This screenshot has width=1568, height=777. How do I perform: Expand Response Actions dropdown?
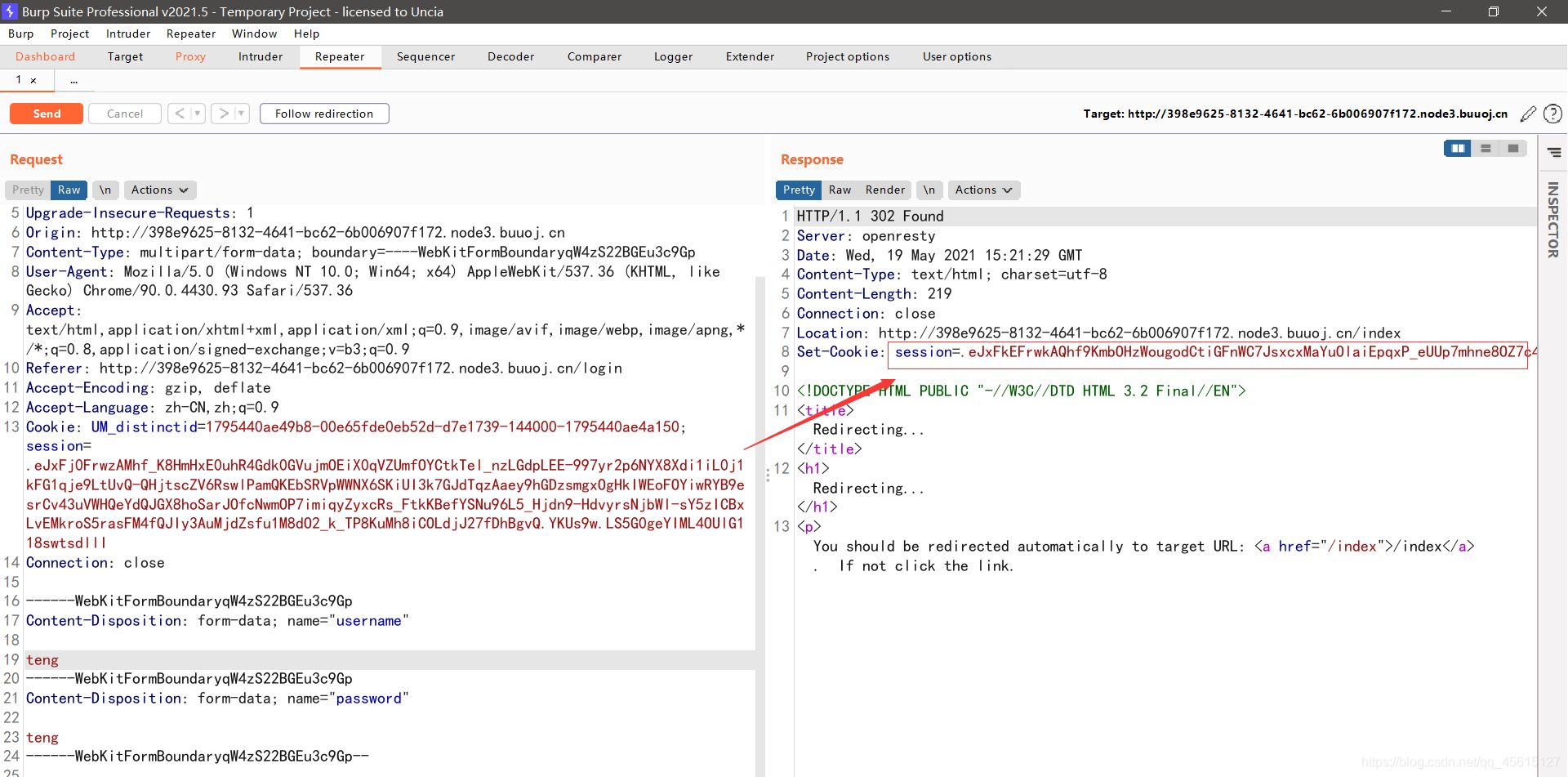click(984, 190)
